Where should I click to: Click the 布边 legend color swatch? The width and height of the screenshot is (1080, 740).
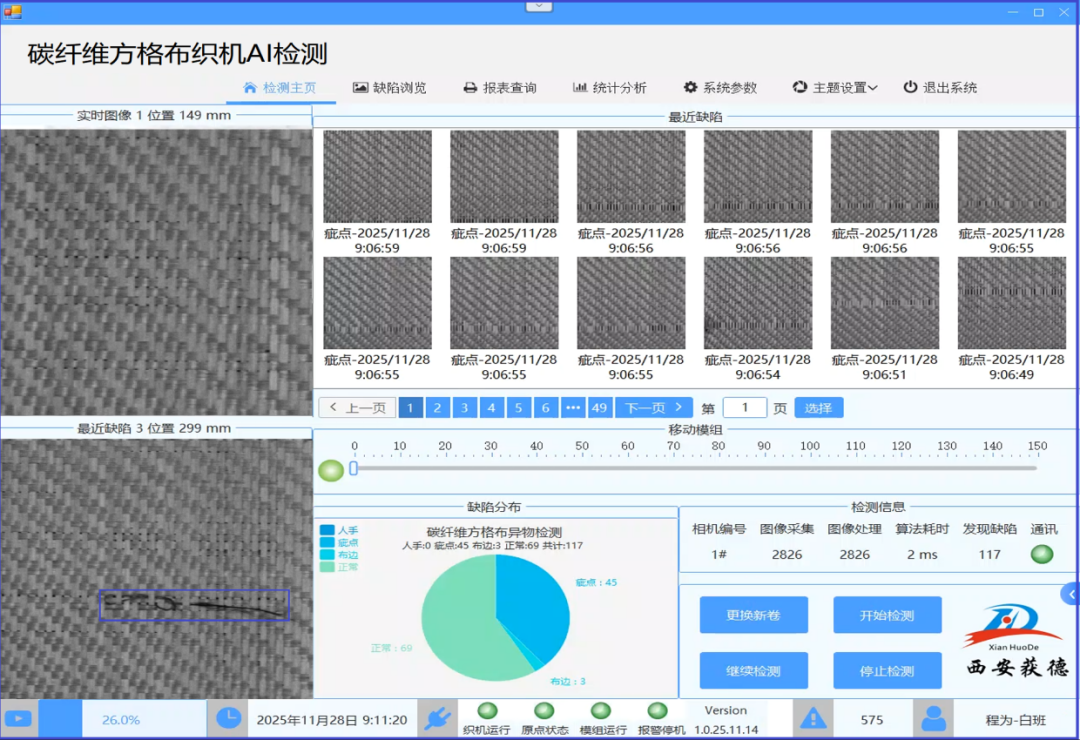click(x=327, y=555)
